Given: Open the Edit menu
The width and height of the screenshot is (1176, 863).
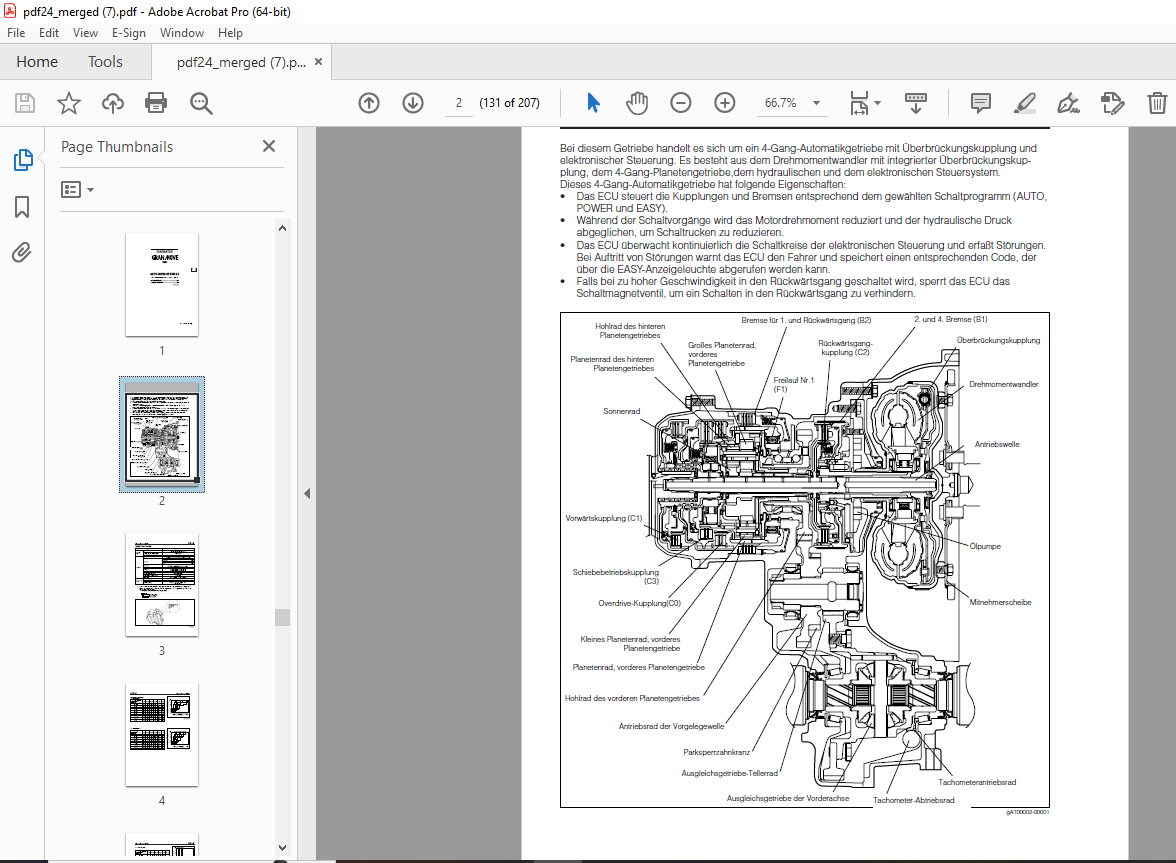Looking at the screenshot, I should 49,33.
